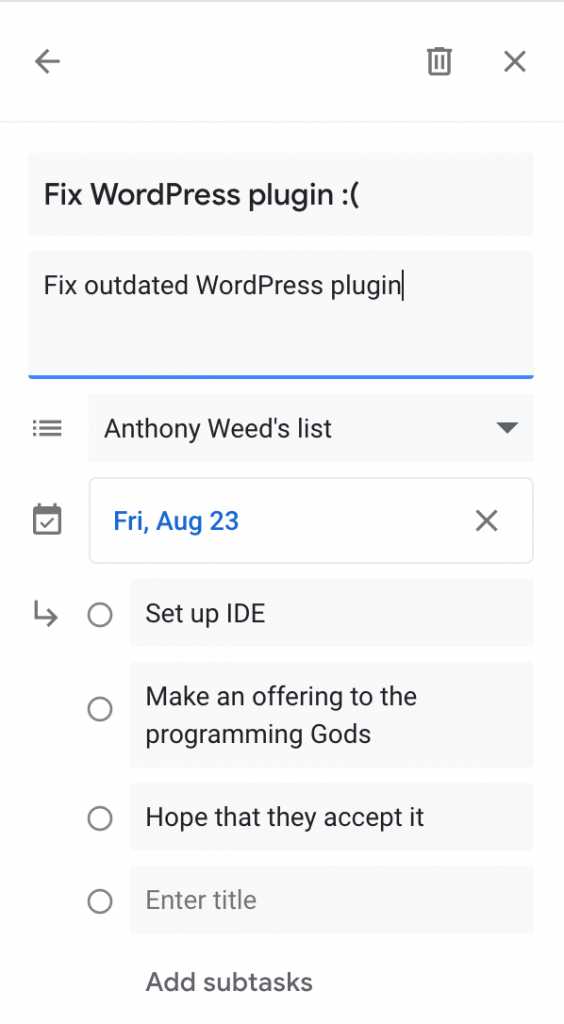Open Anthony Weed's list selector

pyautogui.click(x=311, y=428)
